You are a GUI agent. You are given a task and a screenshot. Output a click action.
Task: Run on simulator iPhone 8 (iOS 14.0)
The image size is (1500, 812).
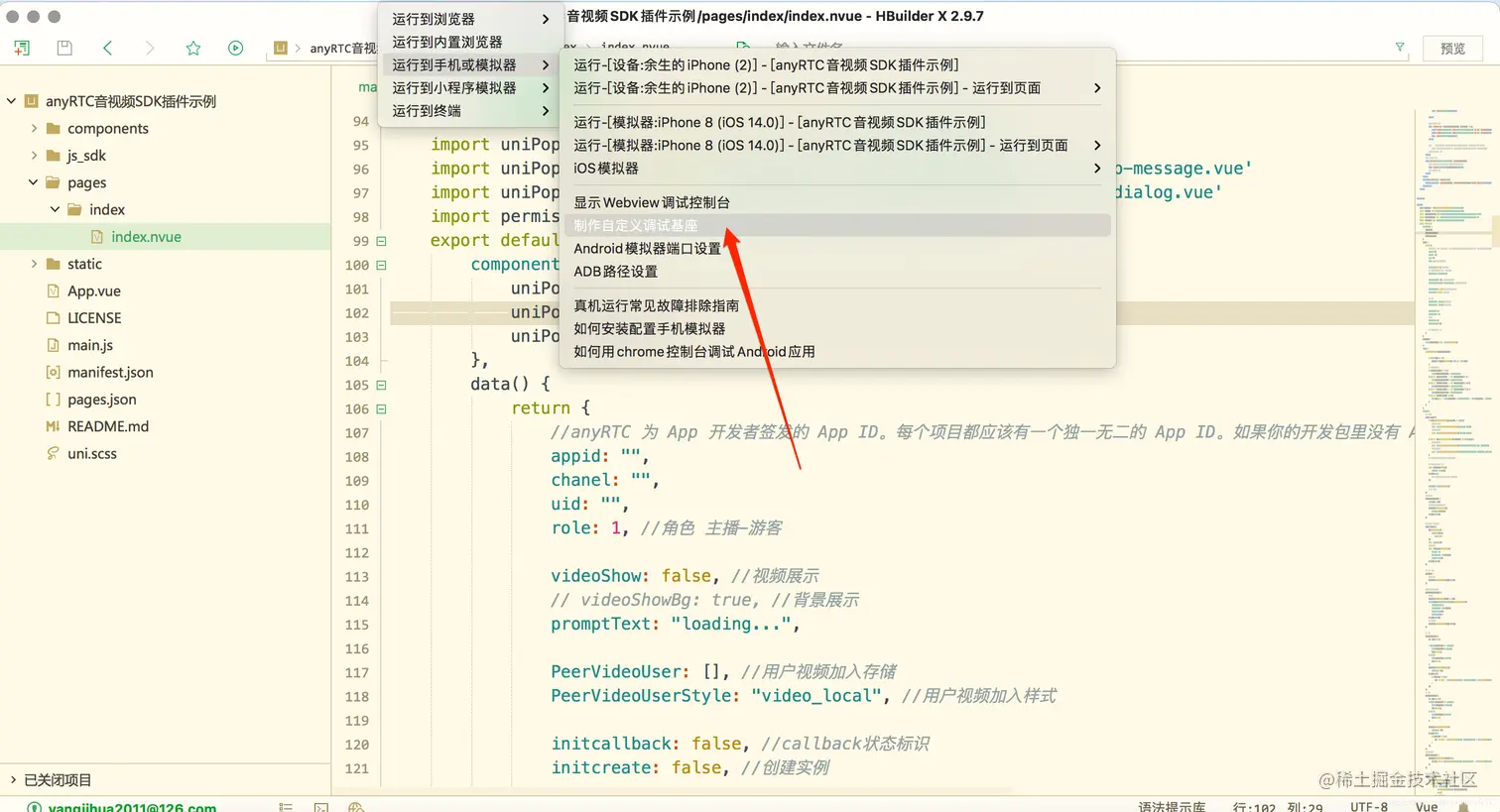(837, 122)
